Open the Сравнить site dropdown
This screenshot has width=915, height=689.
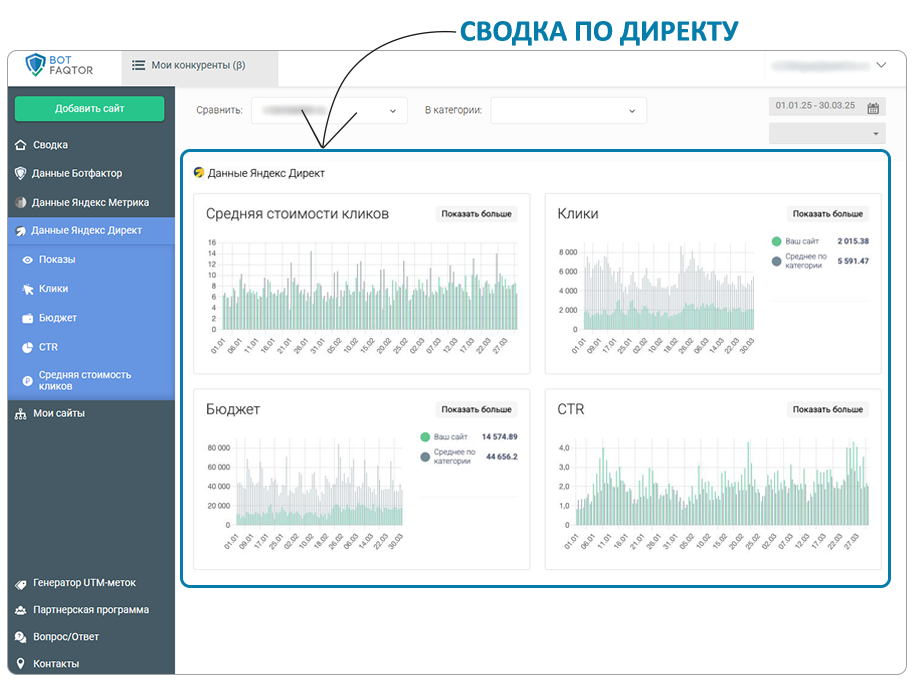coord(329,110)
